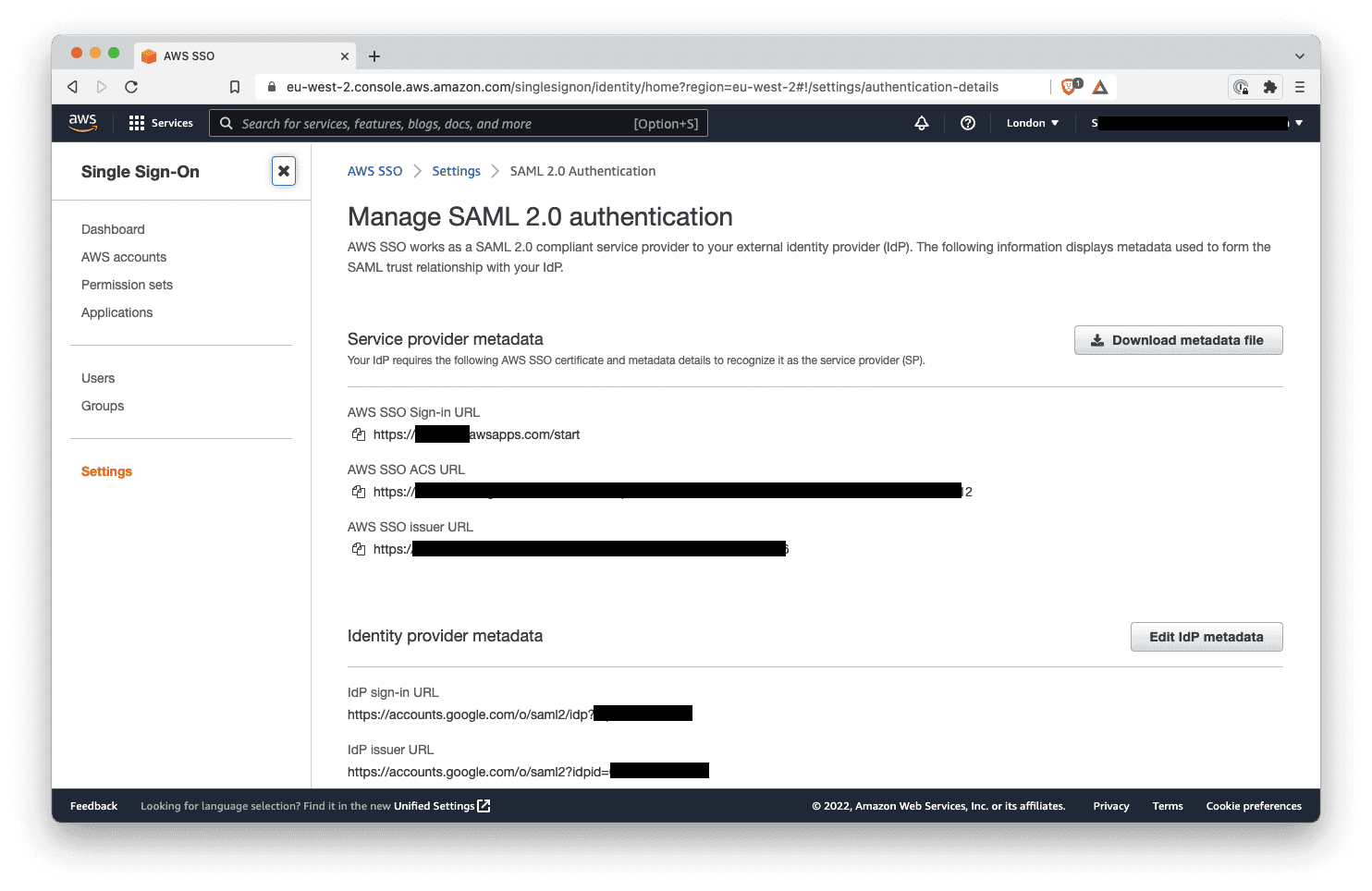This screenshot has width=1372, height=891.
Task: Reload the current page
Action: click(131, 87)
